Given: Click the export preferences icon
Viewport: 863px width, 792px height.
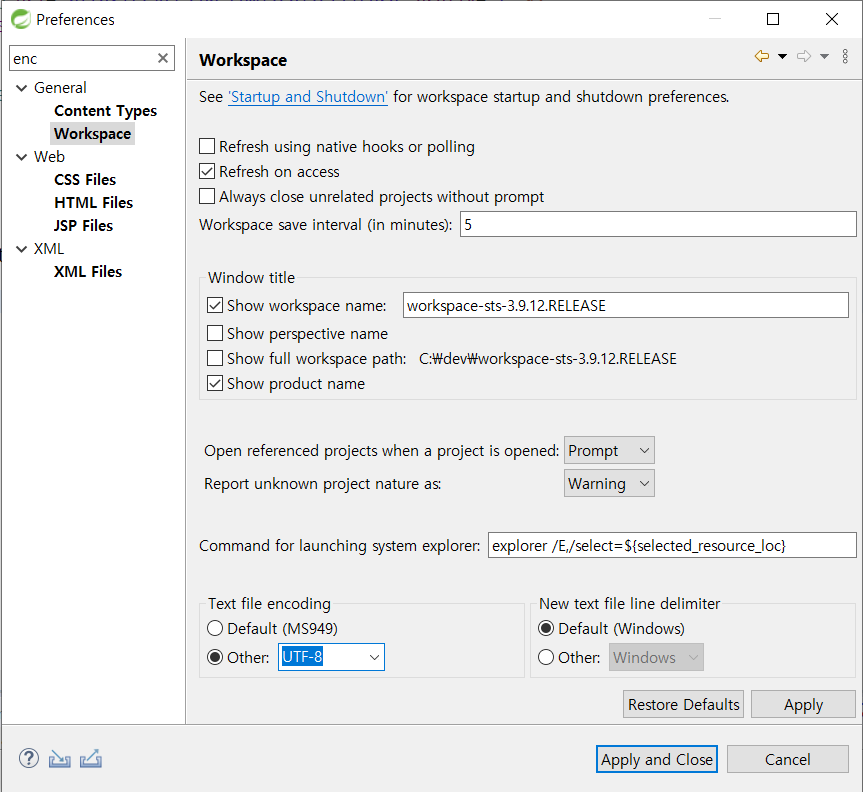Looking at the screenshot, I should point(91,758).
